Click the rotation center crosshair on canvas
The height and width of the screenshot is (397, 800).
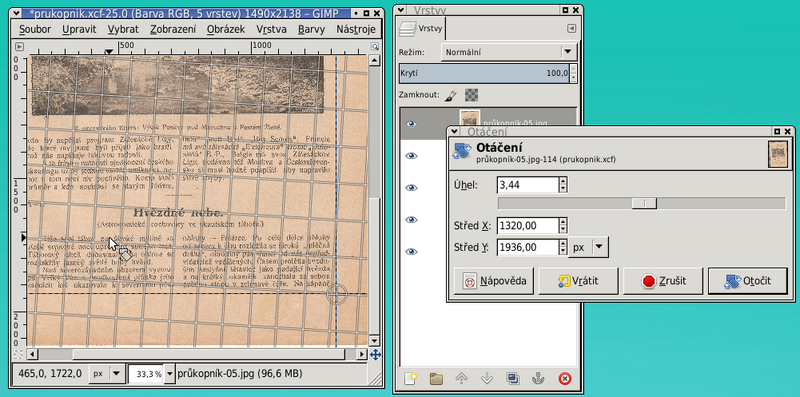(x=336, y=294)
